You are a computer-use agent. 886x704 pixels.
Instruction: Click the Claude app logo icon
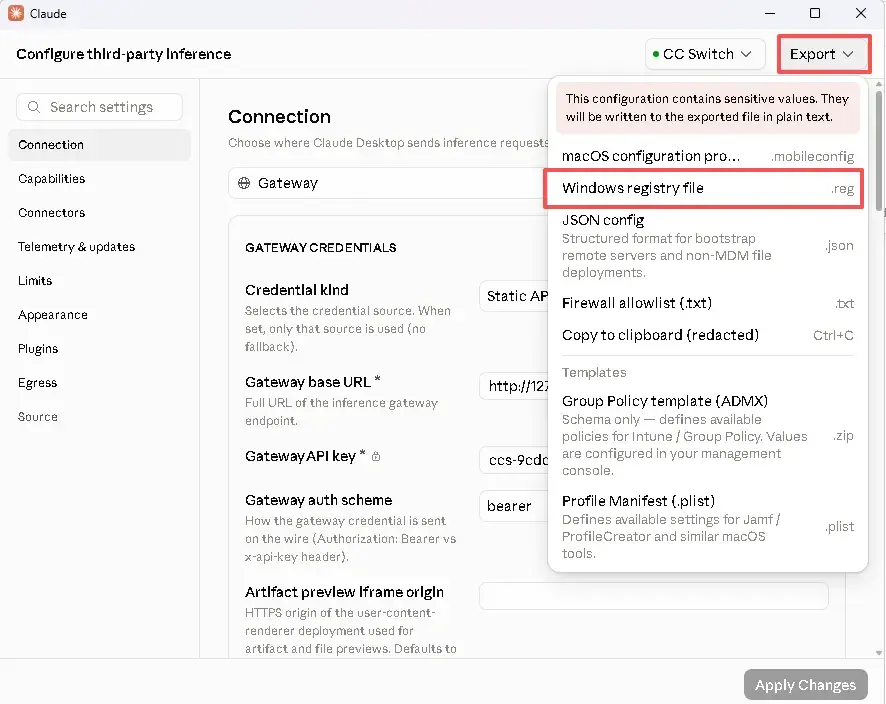point(16,13)
